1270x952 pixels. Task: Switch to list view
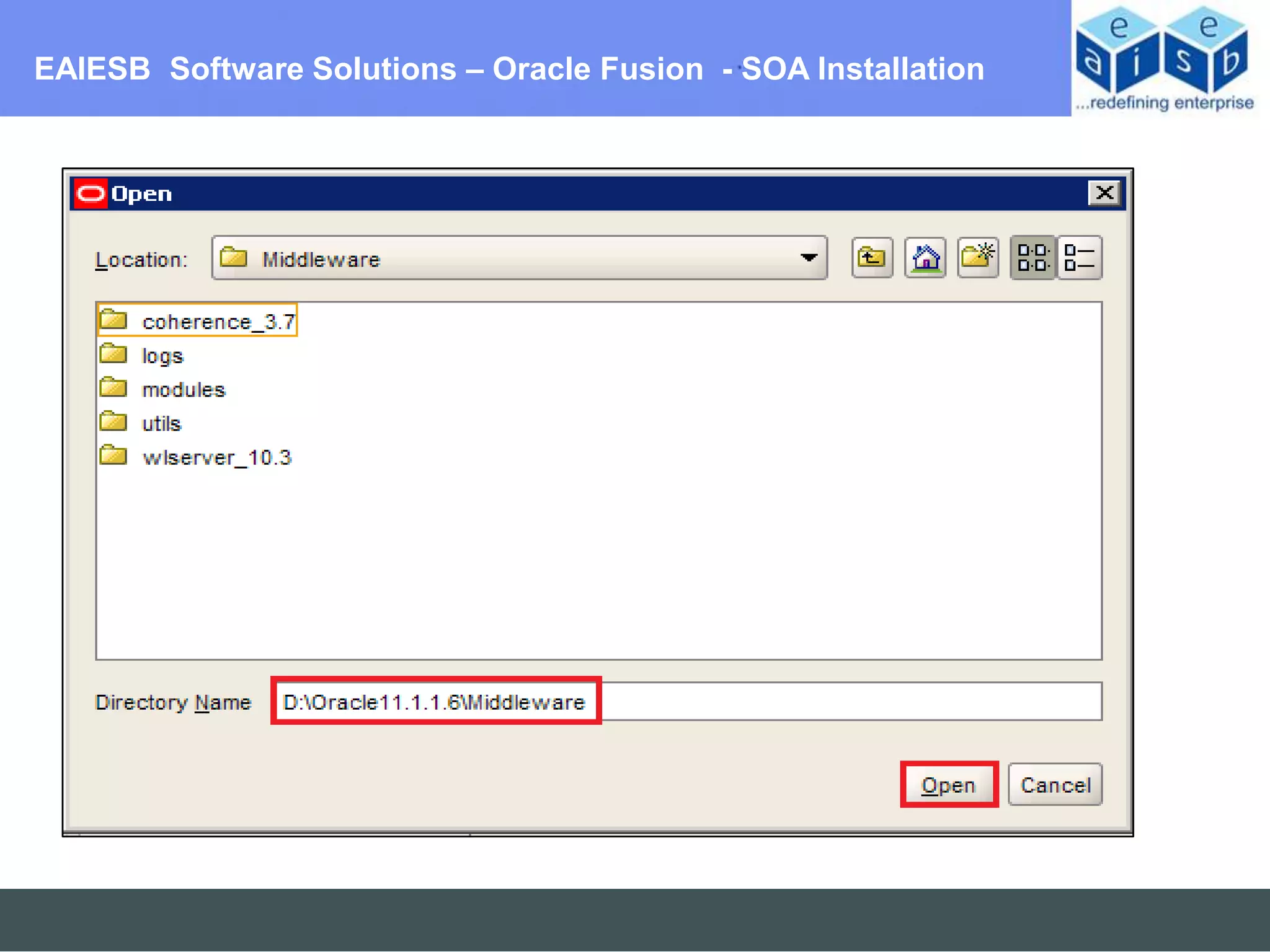click(1032, 257)
